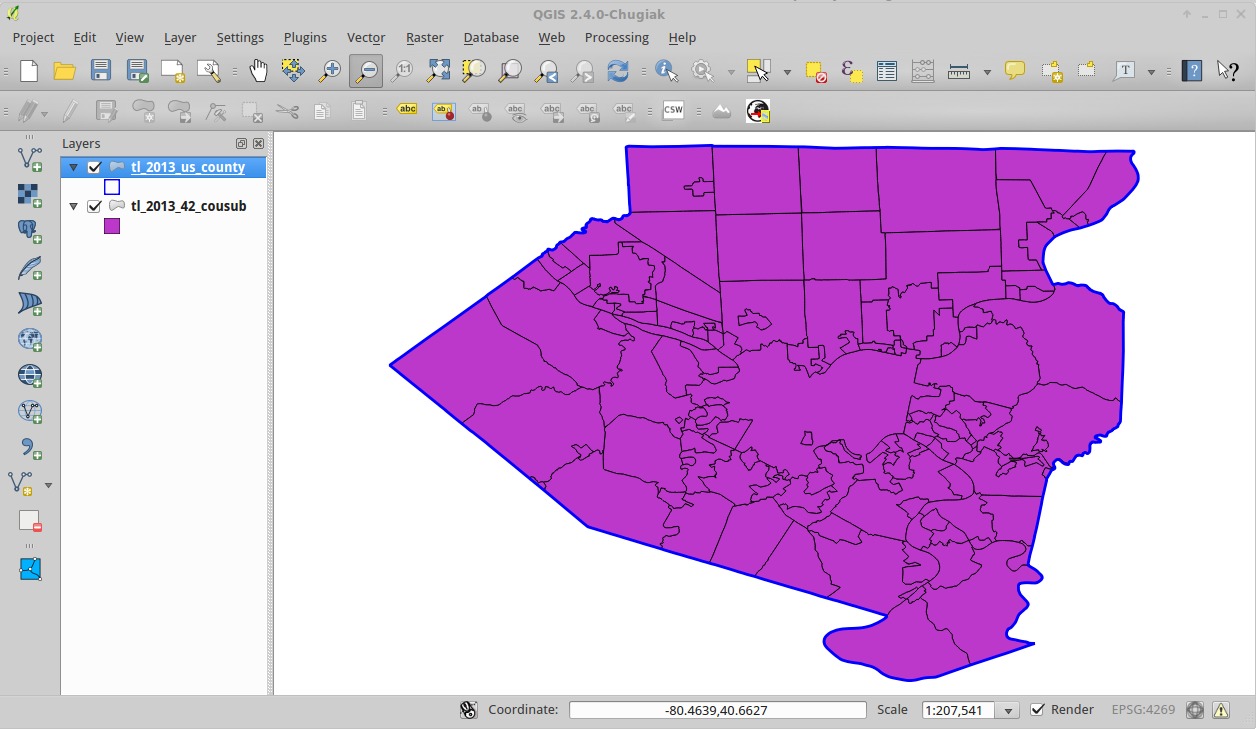
Task: Click the Add PostGIS Layer elephant icon
Action: click(x=30, y=231)
